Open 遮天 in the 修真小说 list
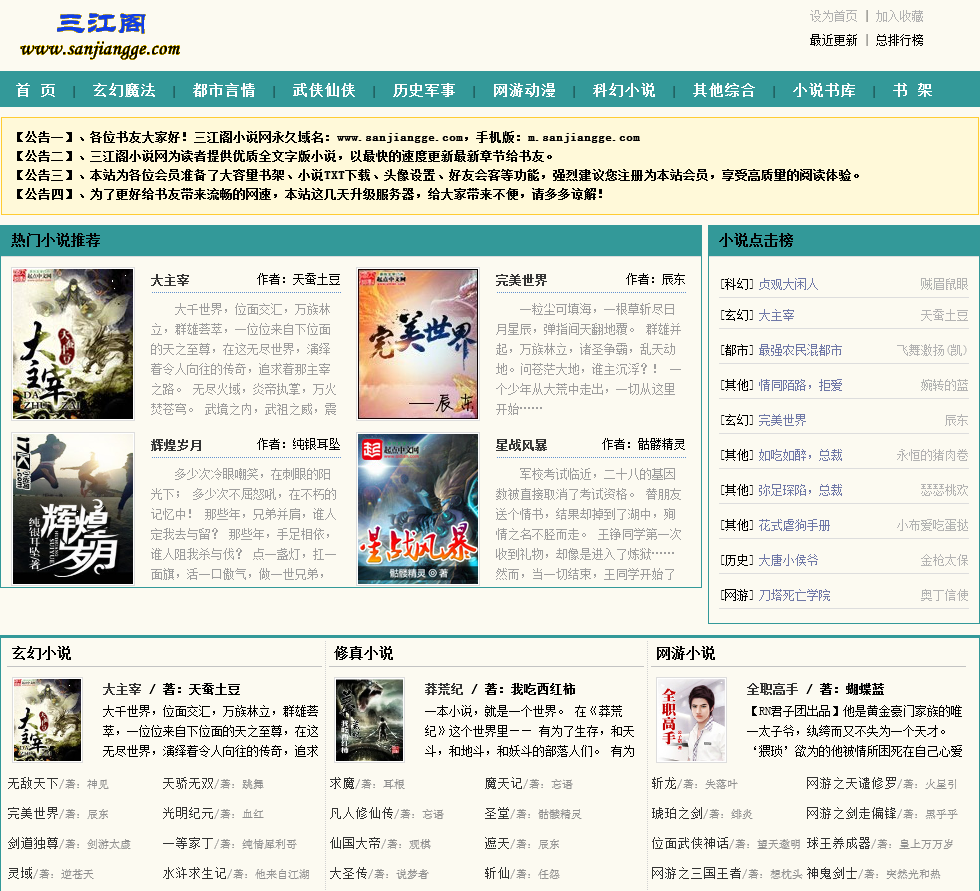 click(x=497, y=843)
